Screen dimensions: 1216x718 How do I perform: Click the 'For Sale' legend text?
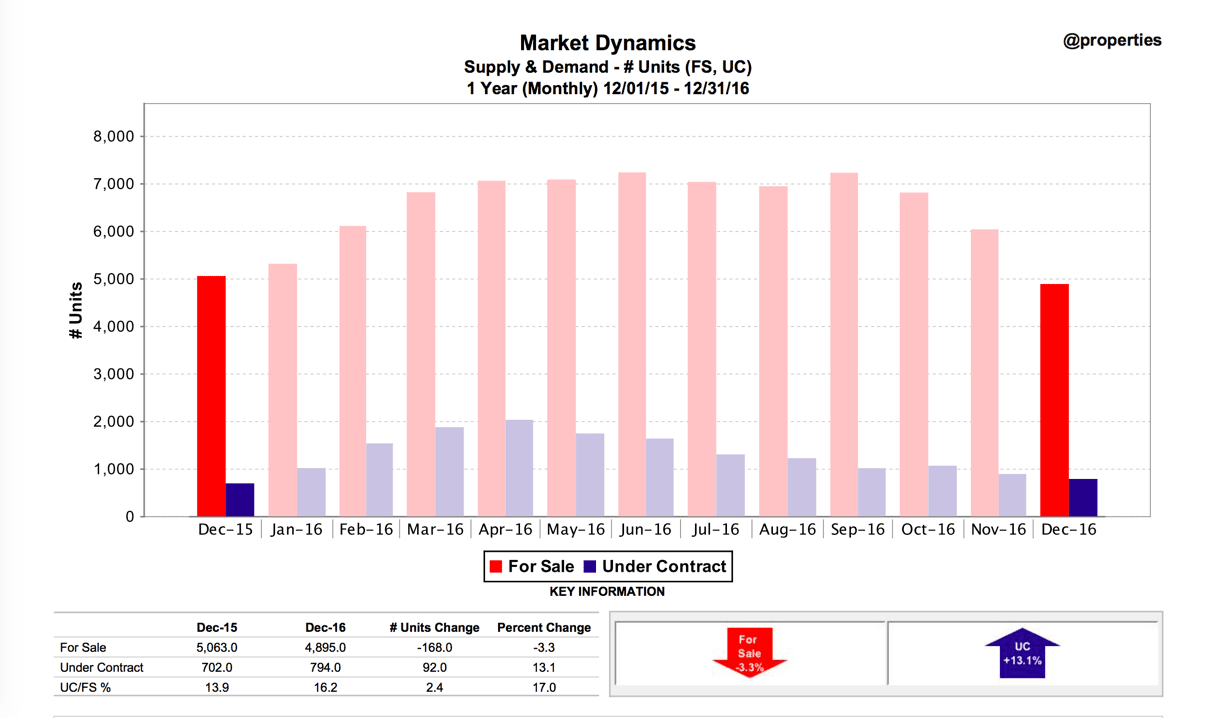point(541,567)
